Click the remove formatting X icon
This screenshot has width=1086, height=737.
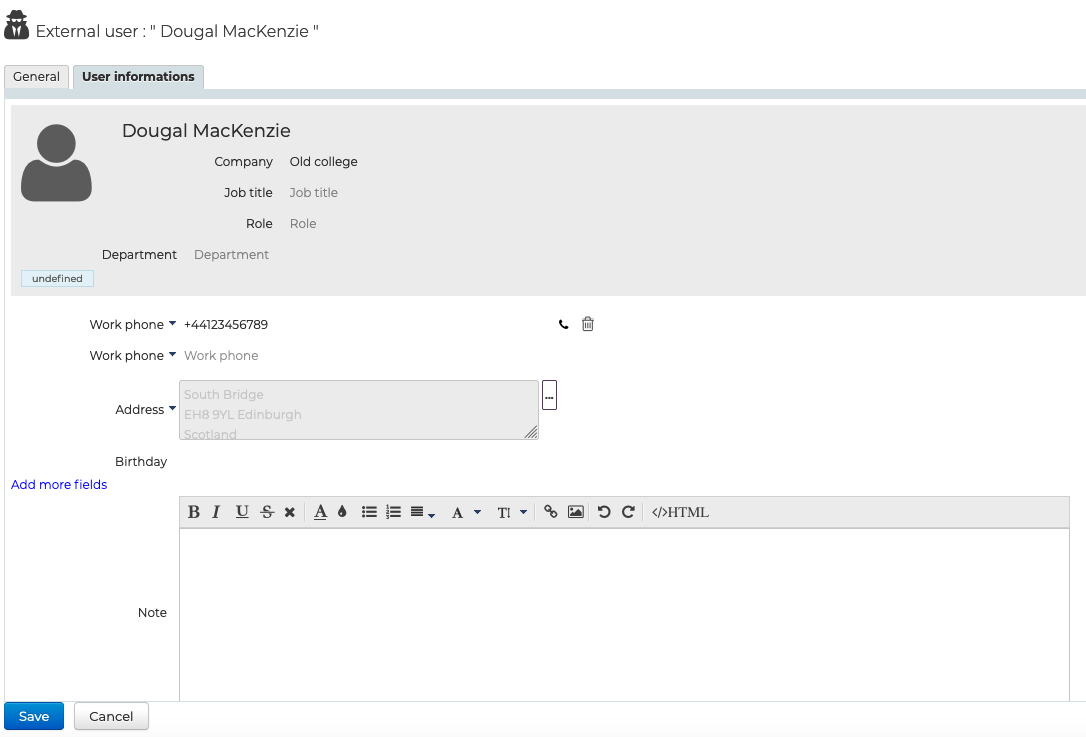point(290,512)
